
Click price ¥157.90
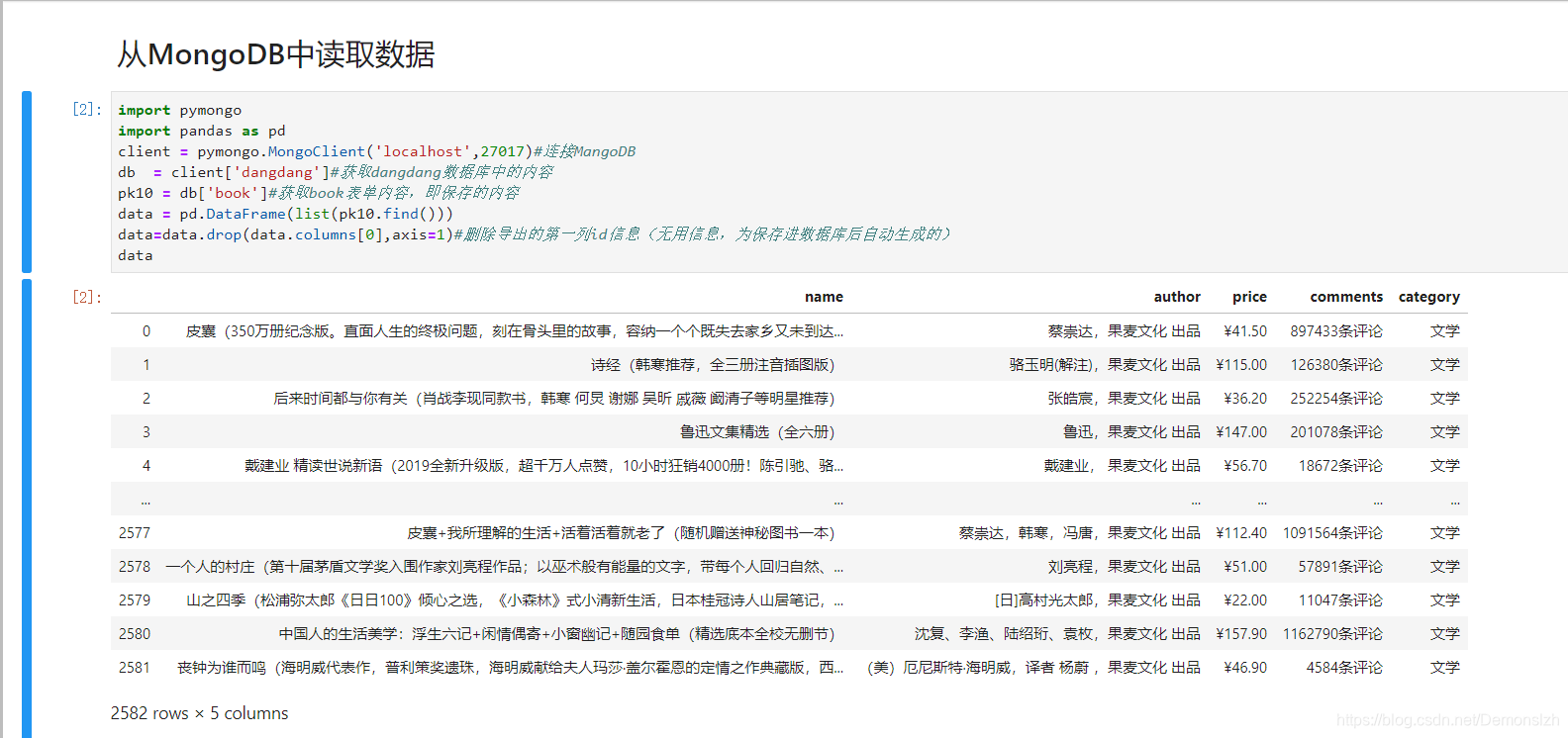1241,634
